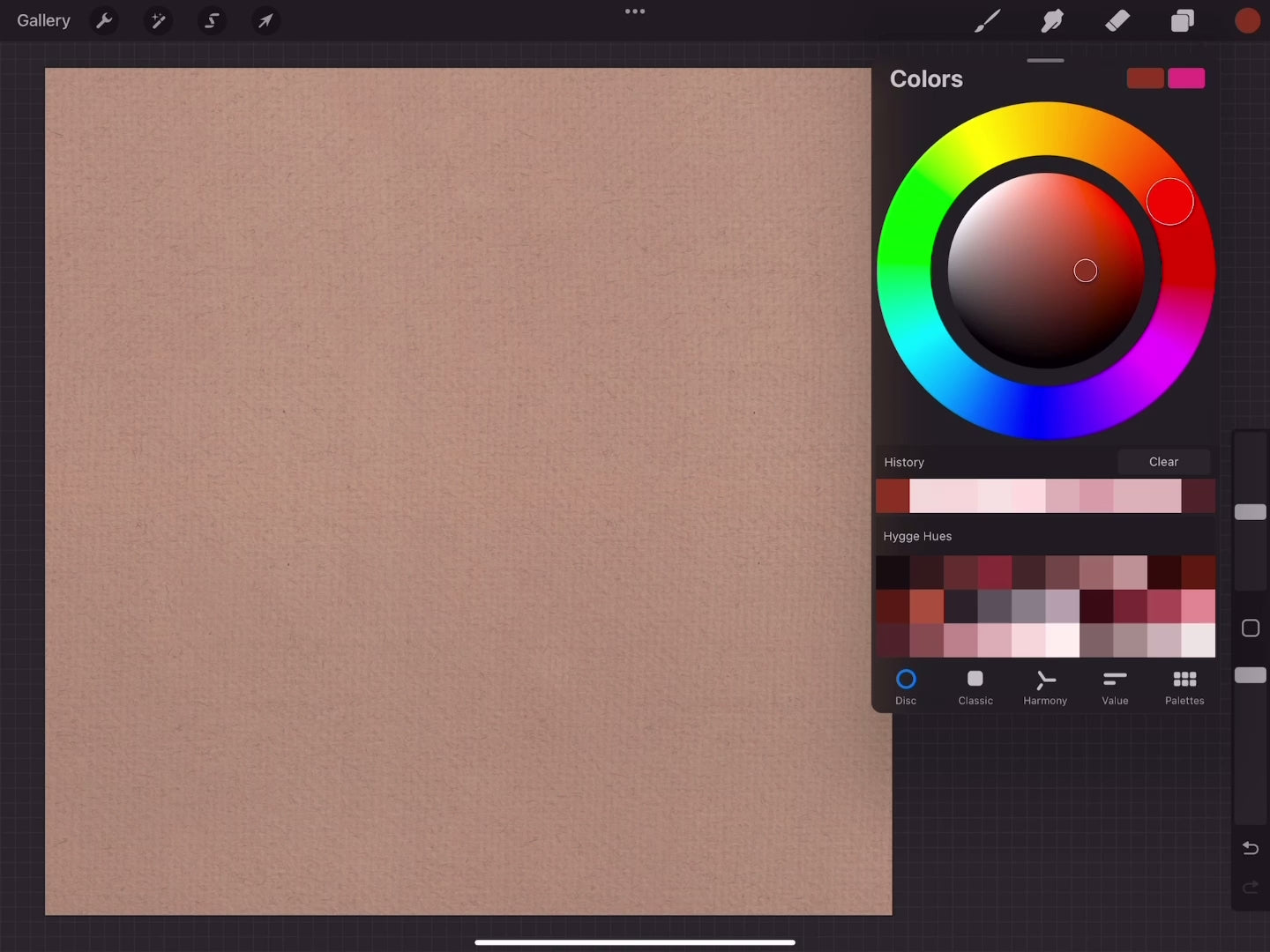Select the Eraser tool
The width and height of the screenshot is (1270, 952).
pyautogui.click(x=1117, y=20)
